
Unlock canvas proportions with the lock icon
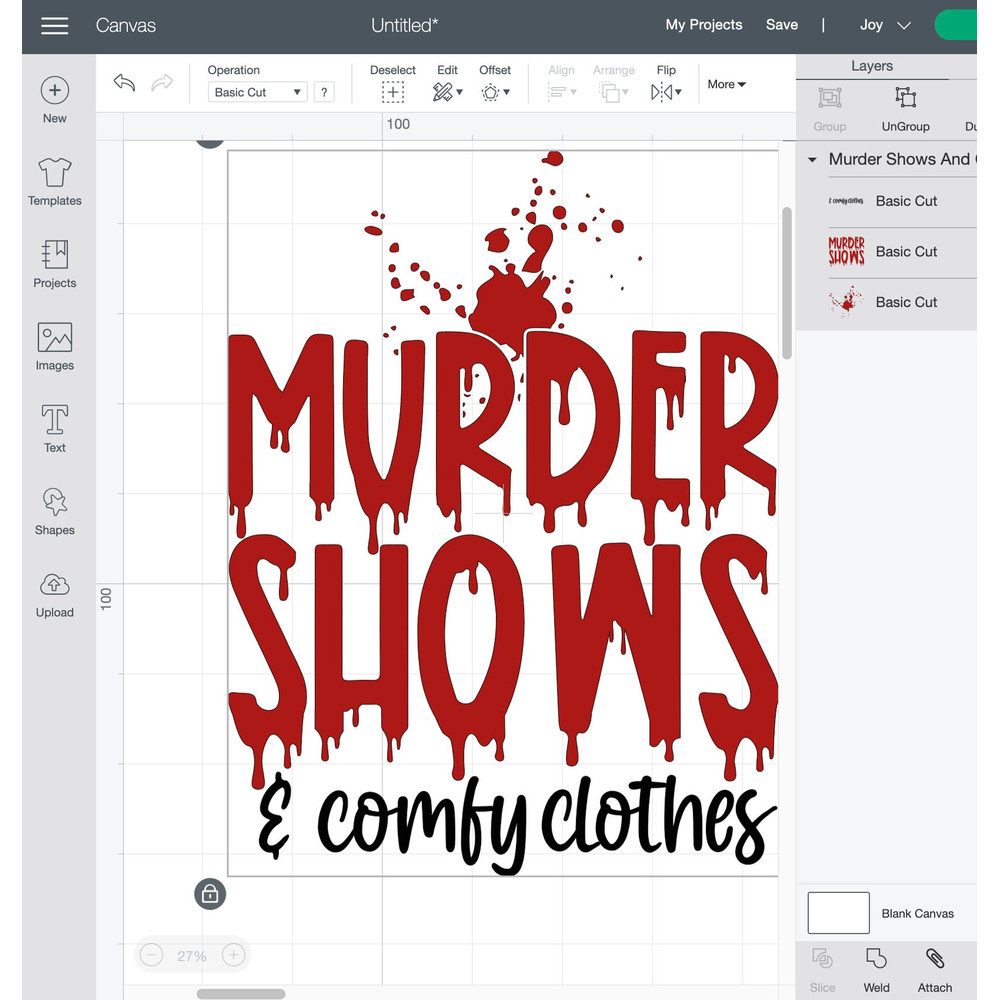[210, 893]
